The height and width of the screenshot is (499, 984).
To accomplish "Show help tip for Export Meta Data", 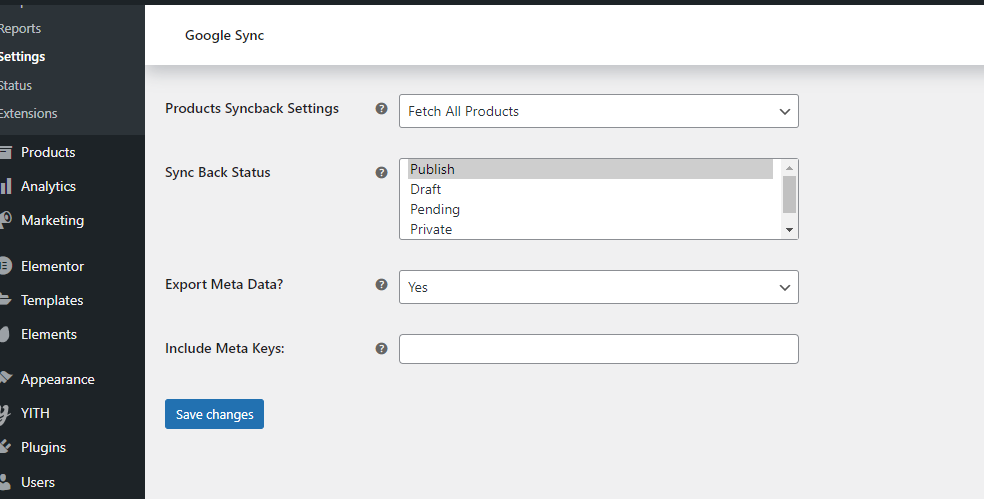I will tap(381, 284).
